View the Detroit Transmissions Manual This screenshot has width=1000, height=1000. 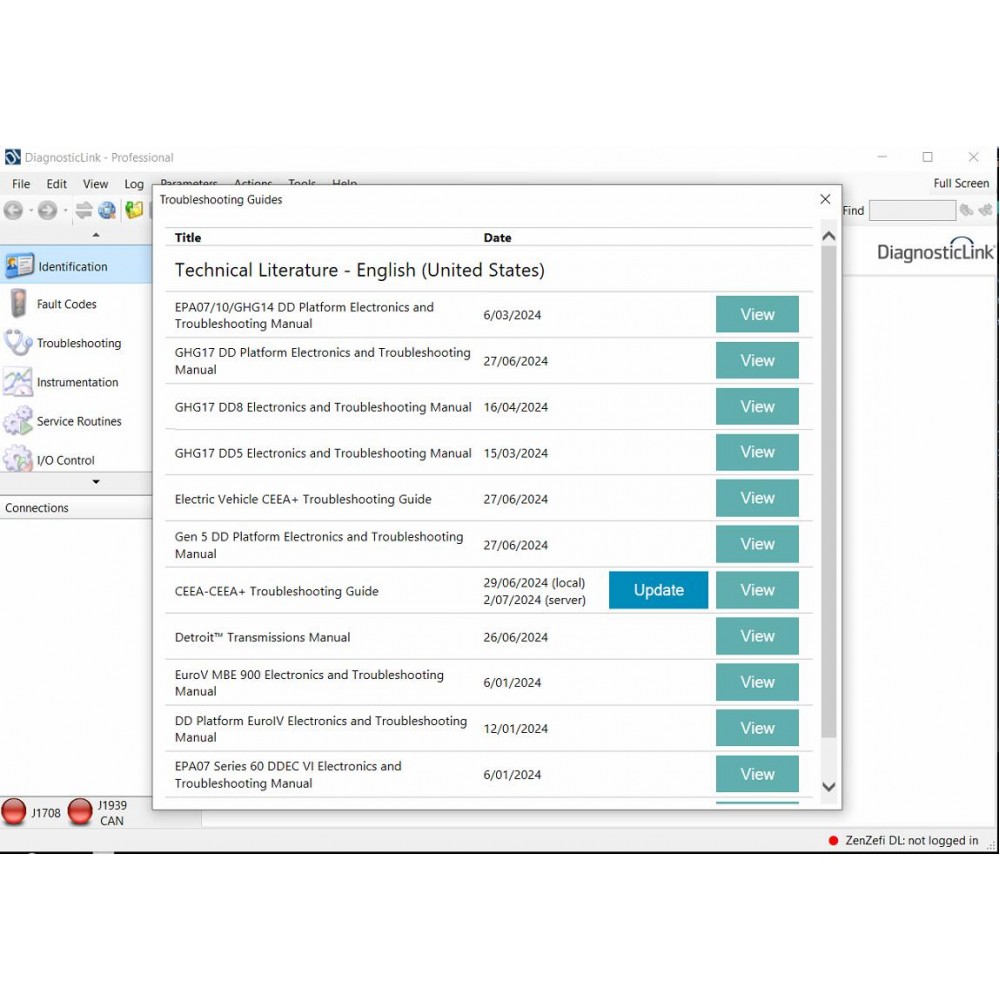pos(757,636)
